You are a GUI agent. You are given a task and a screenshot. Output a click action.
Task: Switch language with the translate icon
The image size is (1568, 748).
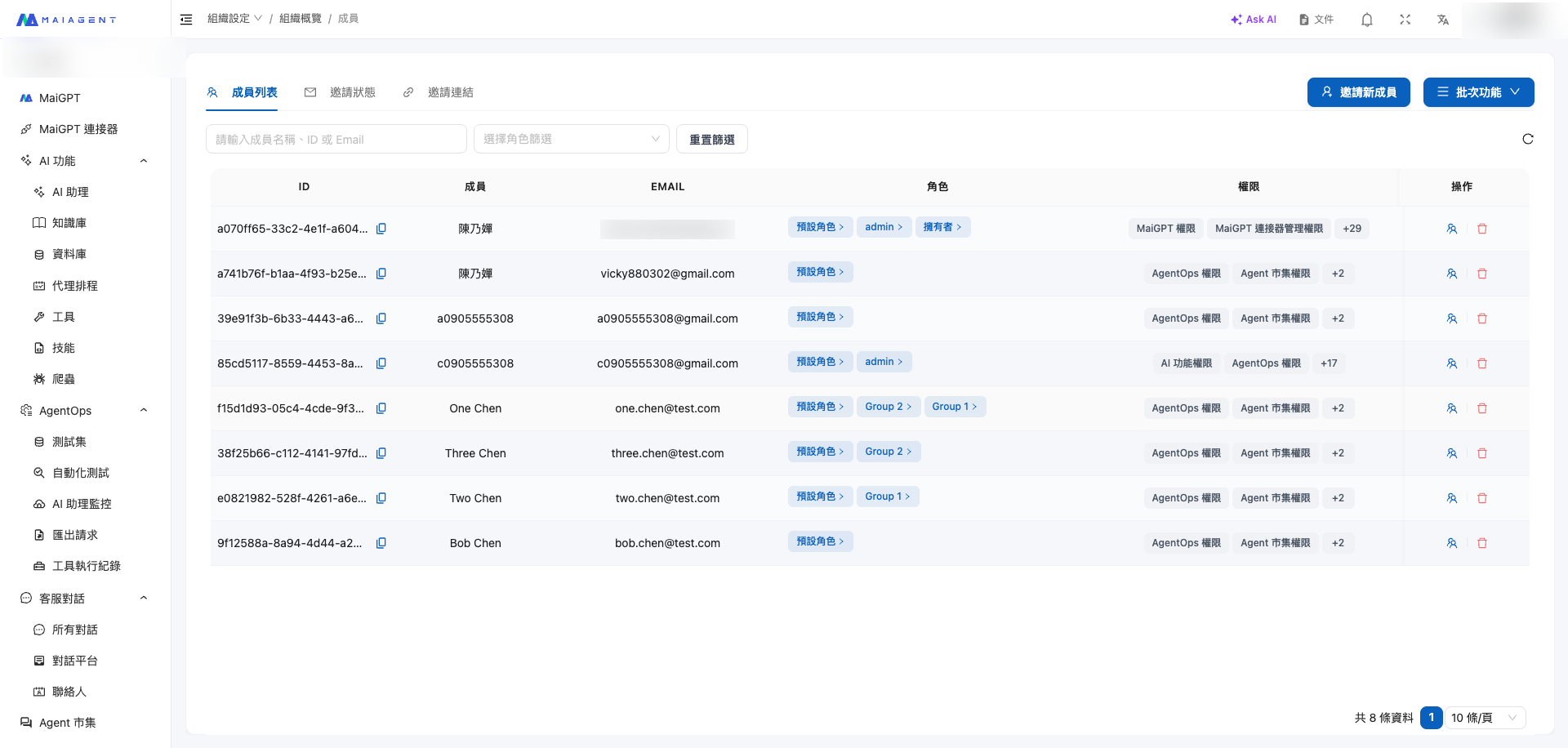point(1443,19)
